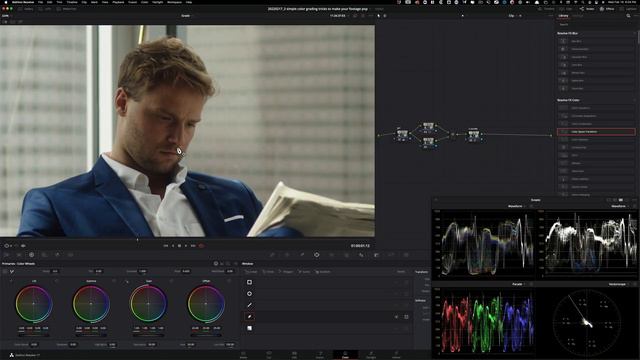Select the Color Space Transform effect

pos(596,132)
